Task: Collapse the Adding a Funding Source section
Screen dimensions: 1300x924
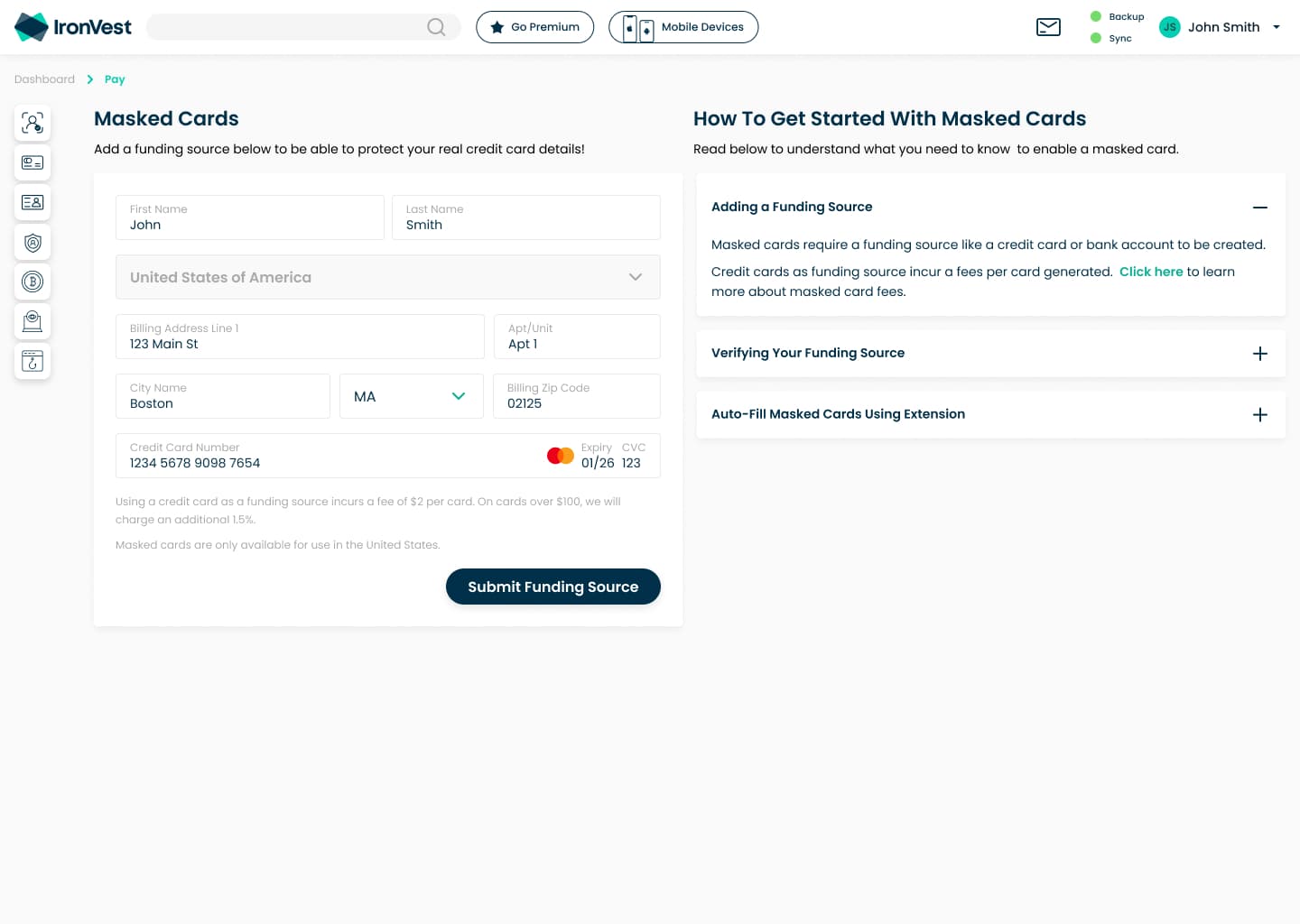Action: pos(1260,208)
